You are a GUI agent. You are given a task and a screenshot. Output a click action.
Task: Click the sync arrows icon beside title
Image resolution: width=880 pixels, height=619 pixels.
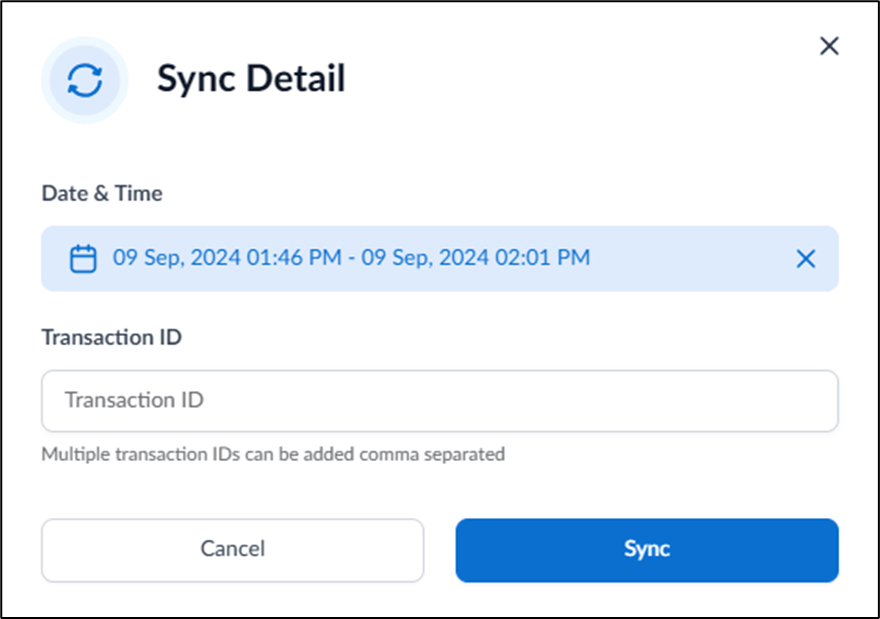(85, 80)
